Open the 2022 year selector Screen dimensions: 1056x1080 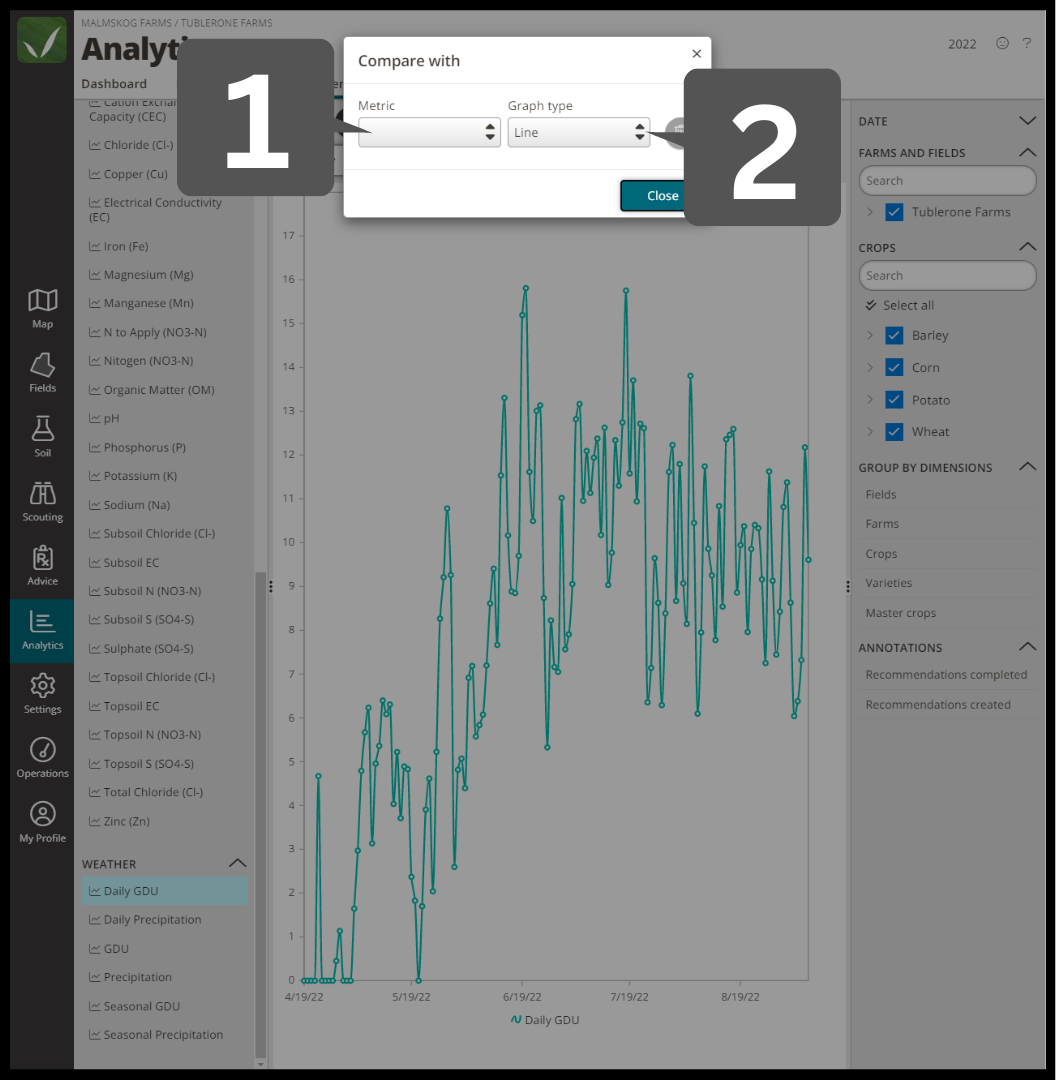(962, 44)
